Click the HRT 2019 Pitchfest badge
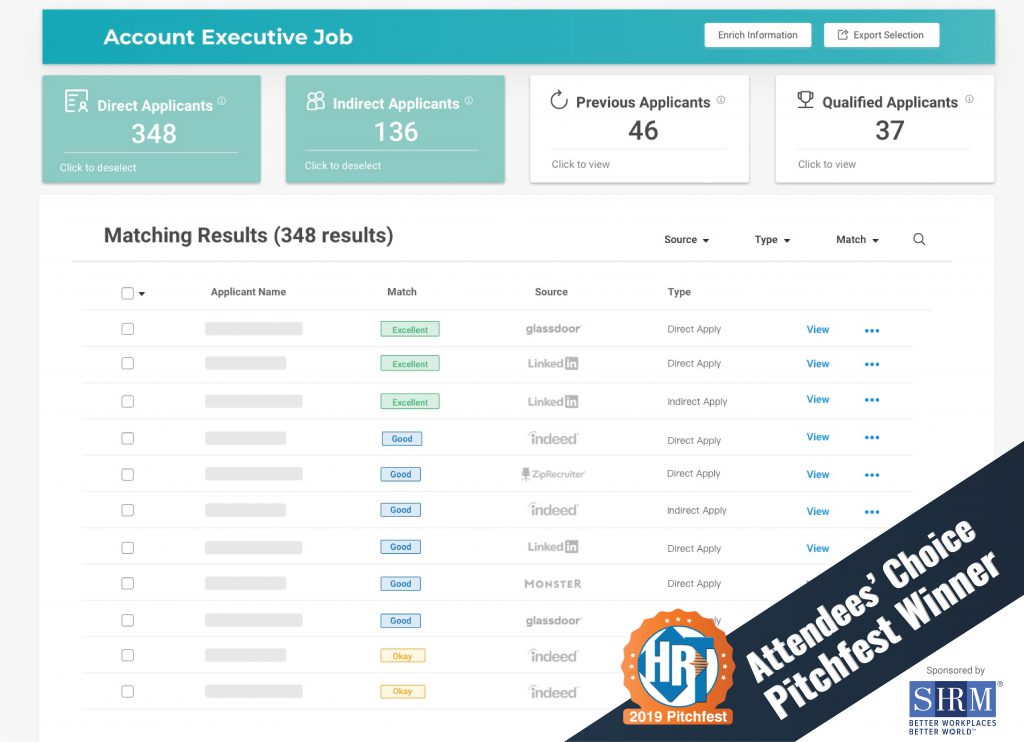The width and height of the screenshot is (1024, 742). [x=678, y=668]
